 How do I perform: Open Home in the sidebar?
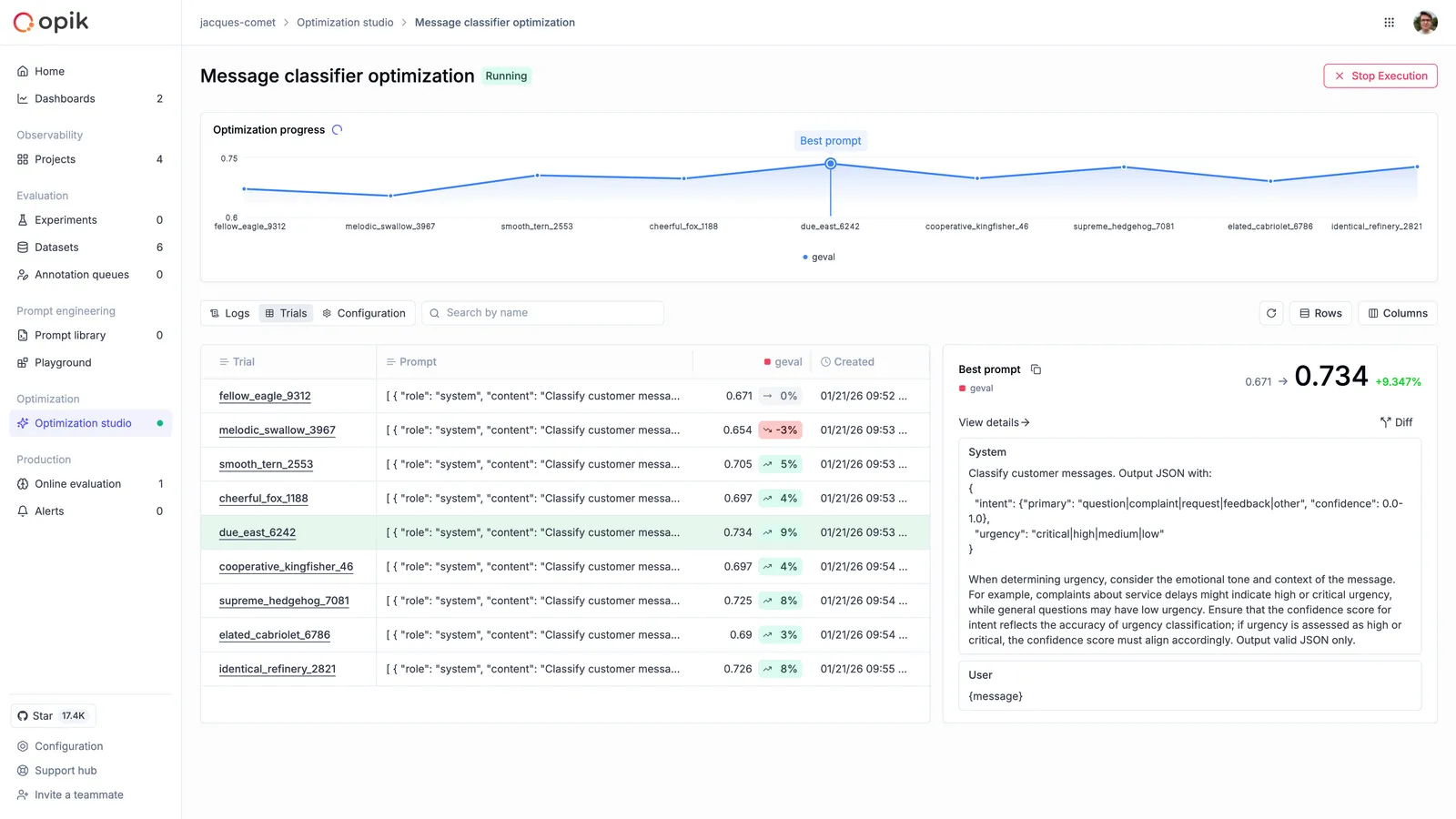(90, 71)
